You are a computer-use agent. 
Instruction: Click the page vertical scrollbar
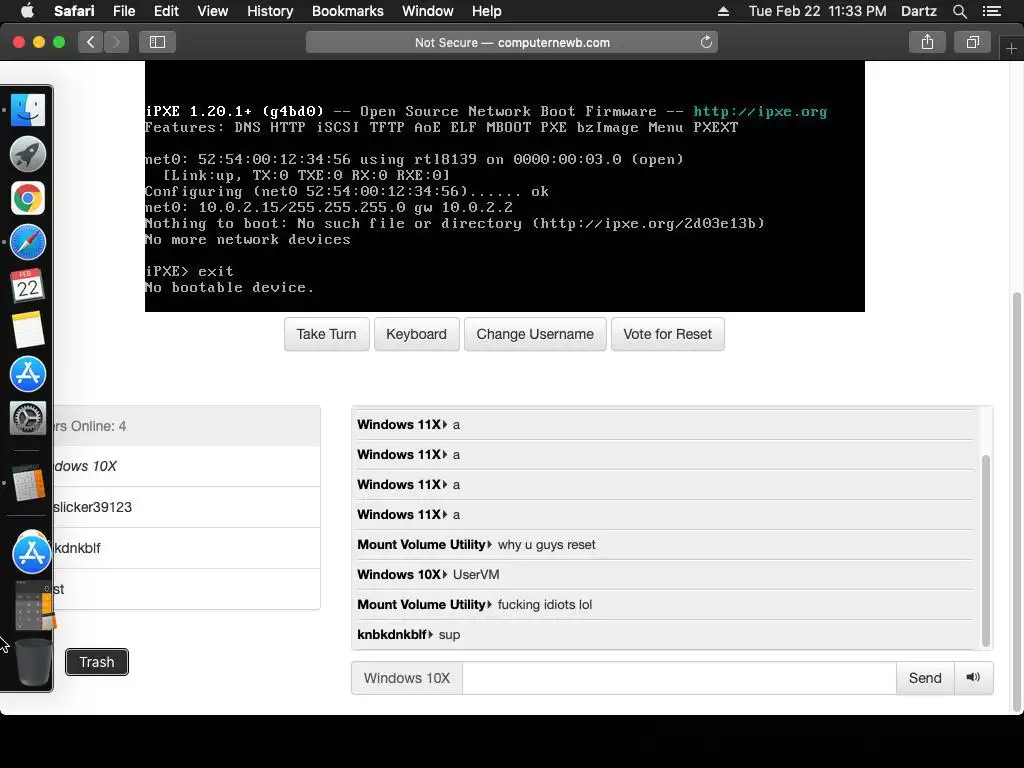[1016, 503]
